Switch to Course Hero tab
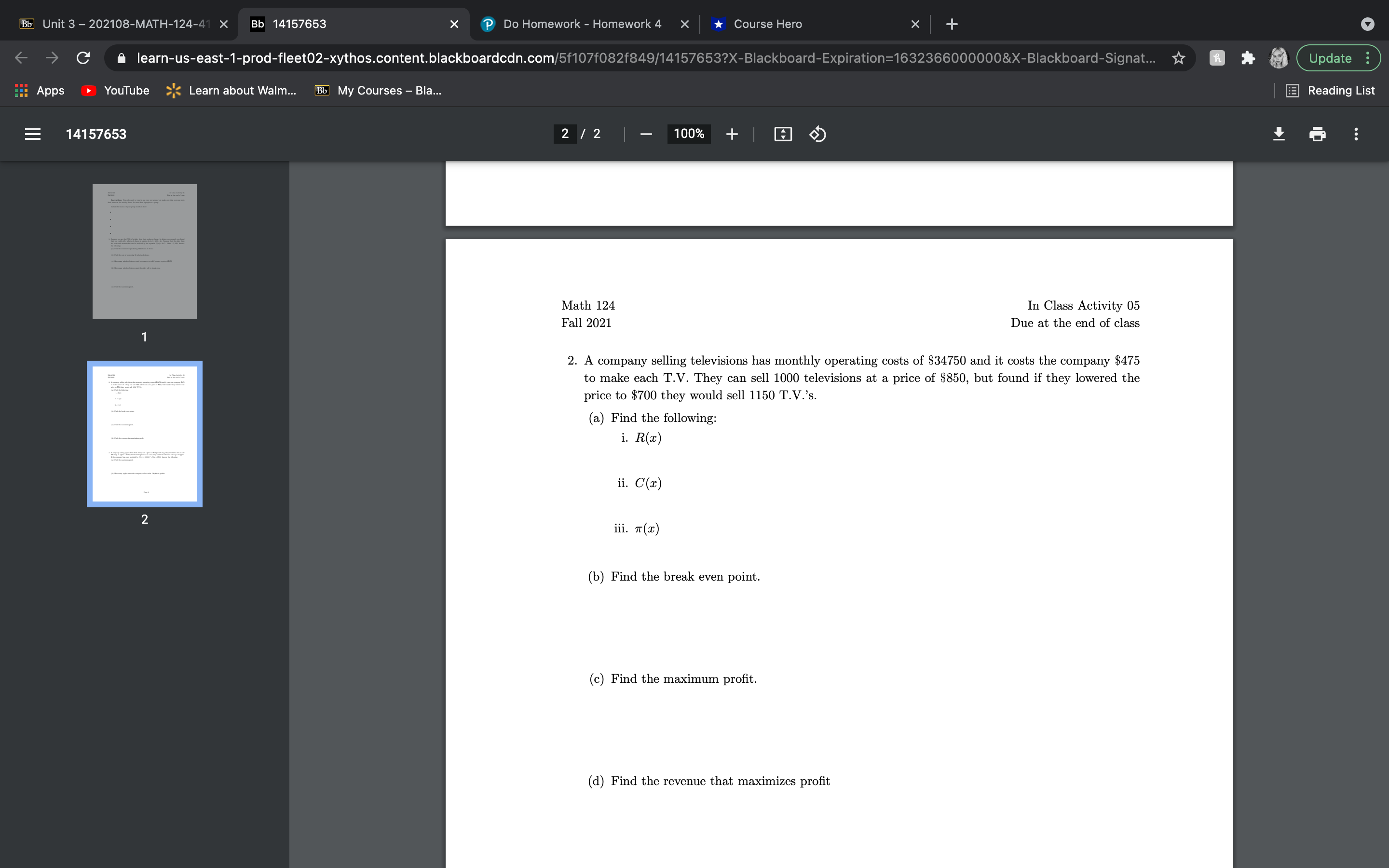 coord(767,24)
